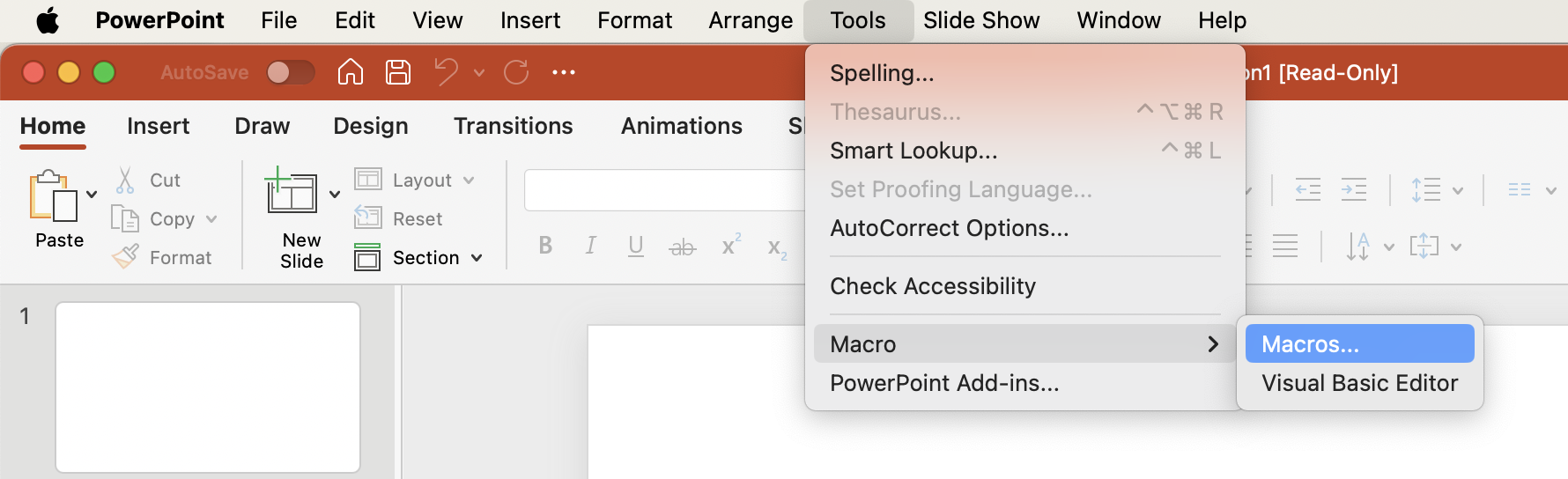Click the Cut scissors icon
This screenshot has width=1568, height=479.
tap(125, 181)
